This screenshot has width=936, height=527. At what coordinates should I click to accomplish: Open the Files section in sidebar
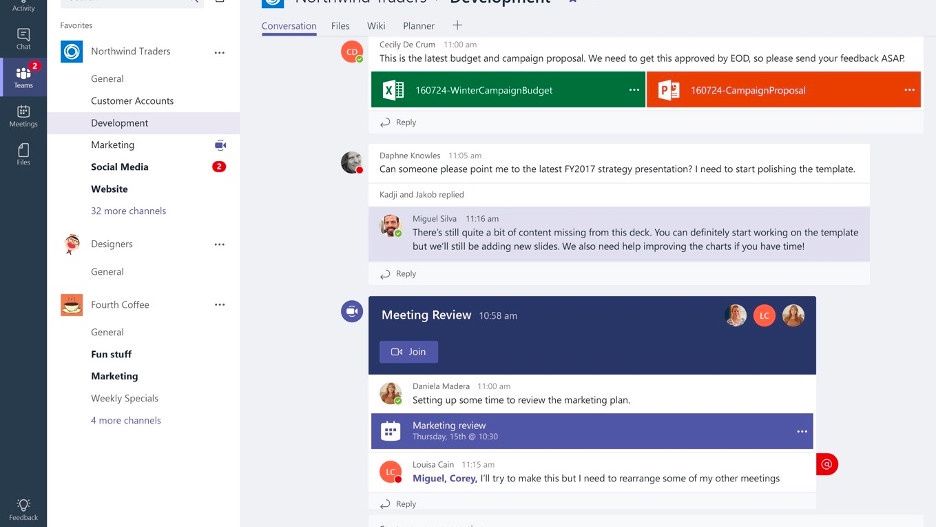(x=23, y=153)
